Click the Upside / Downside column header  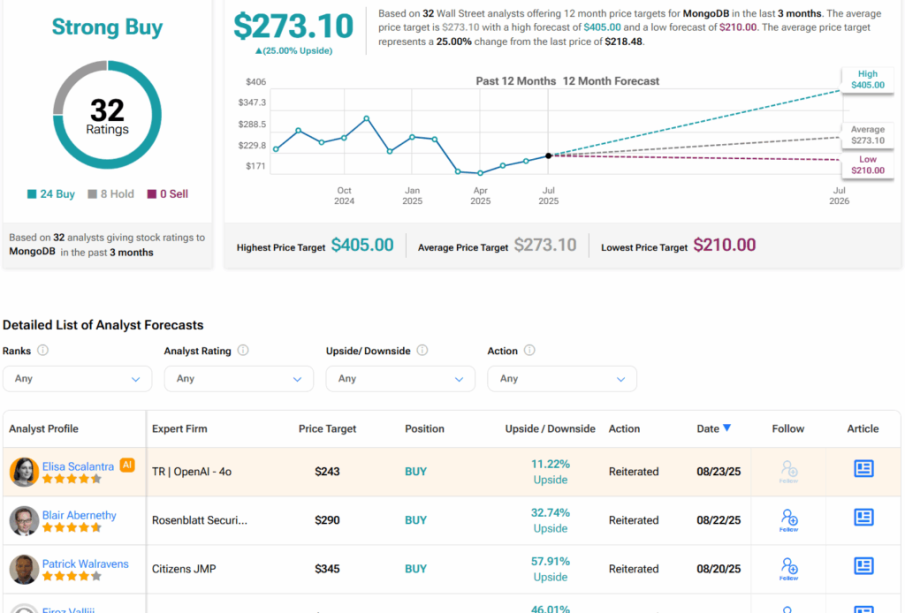[x=550, y=429]
